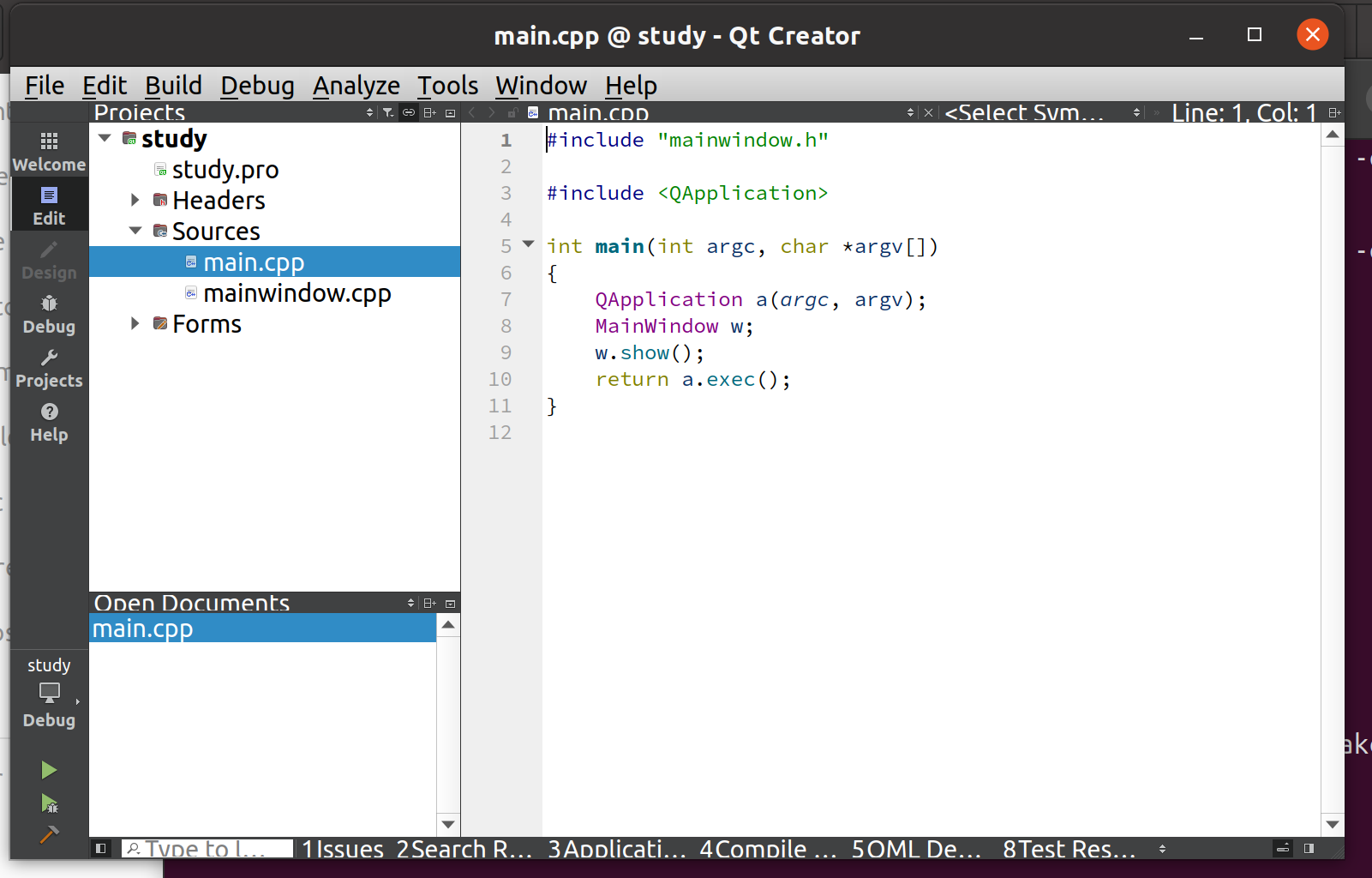This screenshot has width=1372, height=878.
Task: Open the Select Symbol dropdown
Action: (x=1041, y=112)
